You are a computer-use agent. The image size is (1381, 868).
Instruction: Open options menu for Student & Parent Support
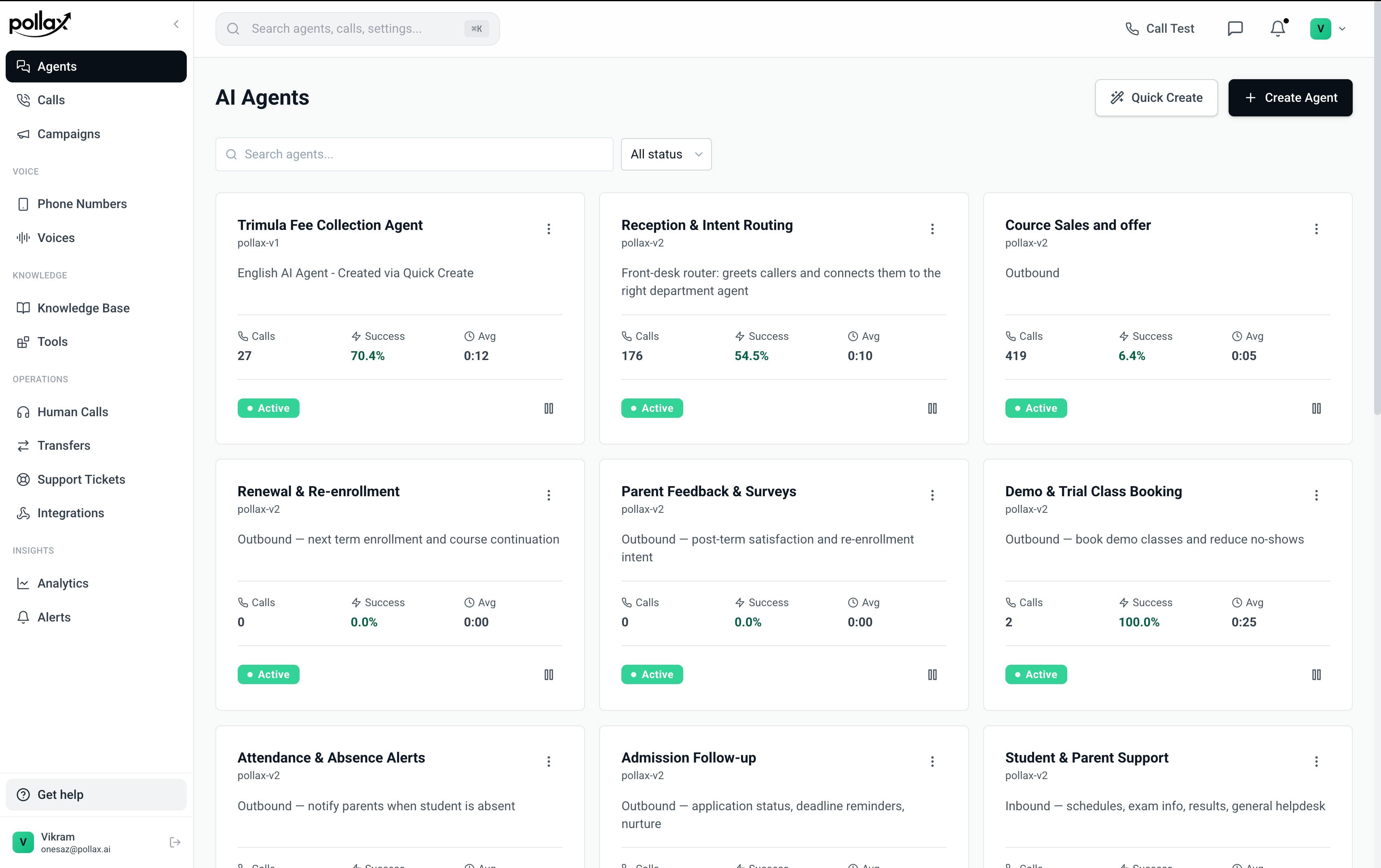point(1316,761)
